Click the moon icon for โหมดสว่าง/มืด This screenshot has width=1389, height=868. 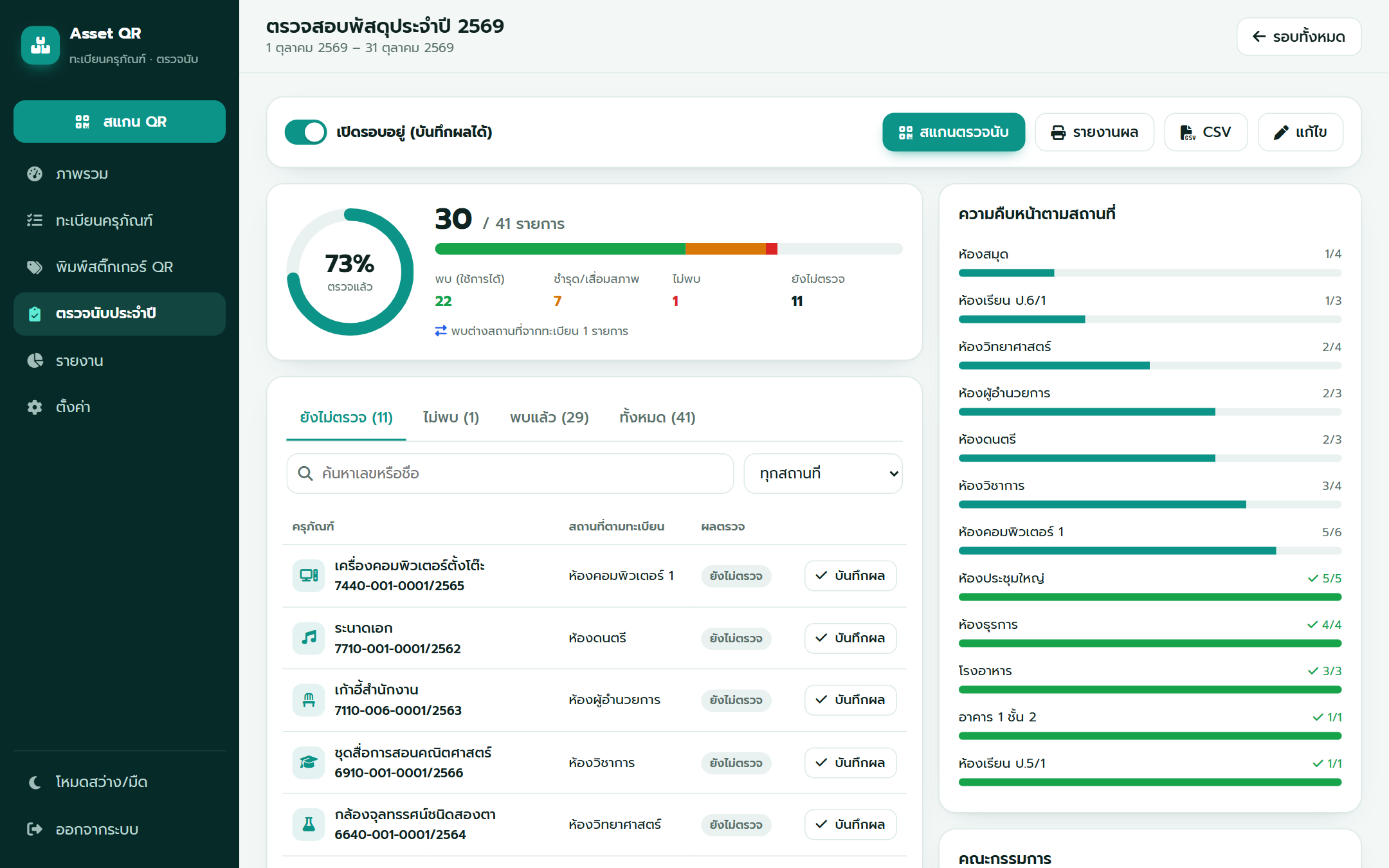point(35,782)
